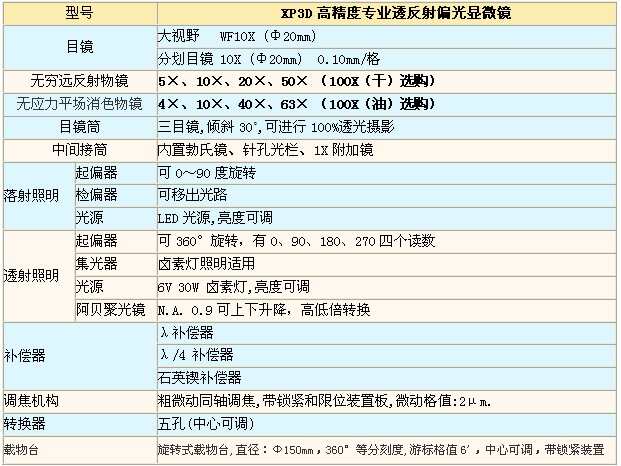Viewport: 621px width, 466px height.
Task: Click the 型号 header cell
Action: 78,12
